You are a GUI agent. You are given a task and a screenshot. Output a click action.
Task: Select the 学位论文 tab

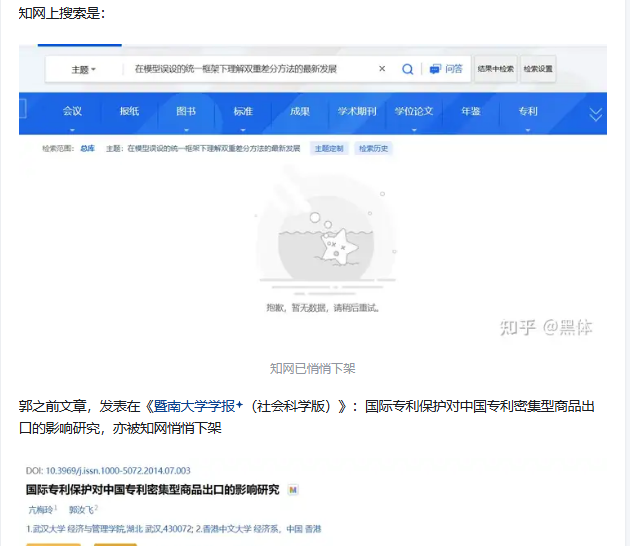click(x=414, y=111)
